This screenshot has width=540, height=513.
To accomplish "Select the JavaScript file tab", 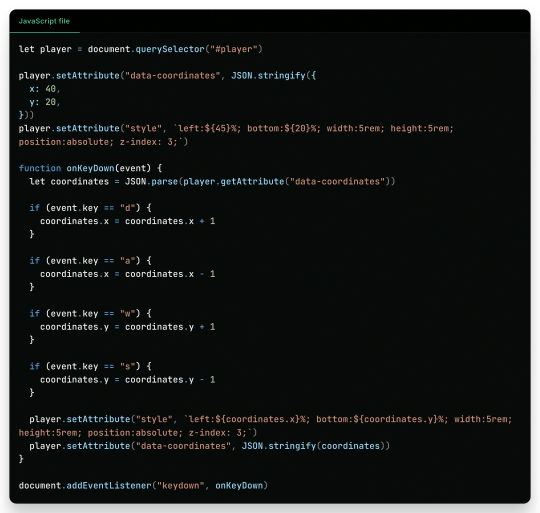I will tap(44, 21).
